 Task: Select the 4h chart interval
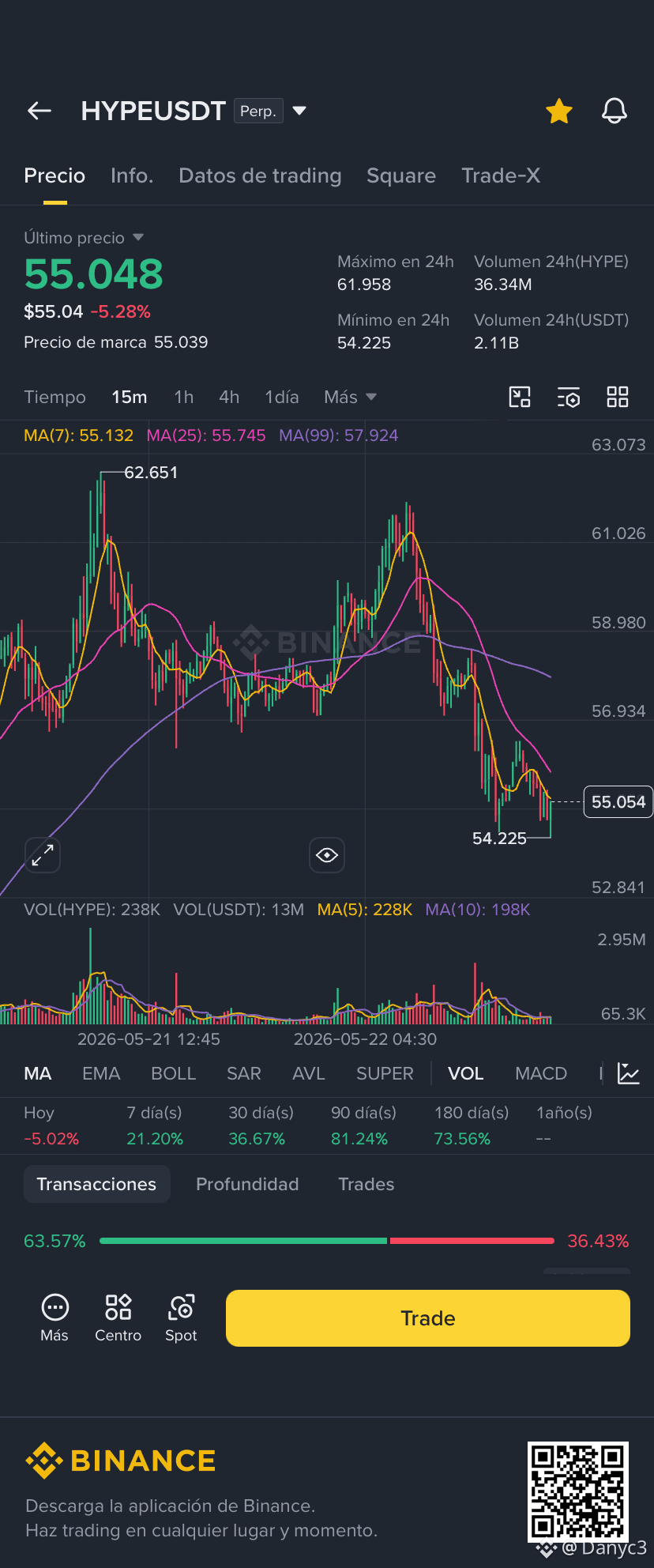coord(229,397)
